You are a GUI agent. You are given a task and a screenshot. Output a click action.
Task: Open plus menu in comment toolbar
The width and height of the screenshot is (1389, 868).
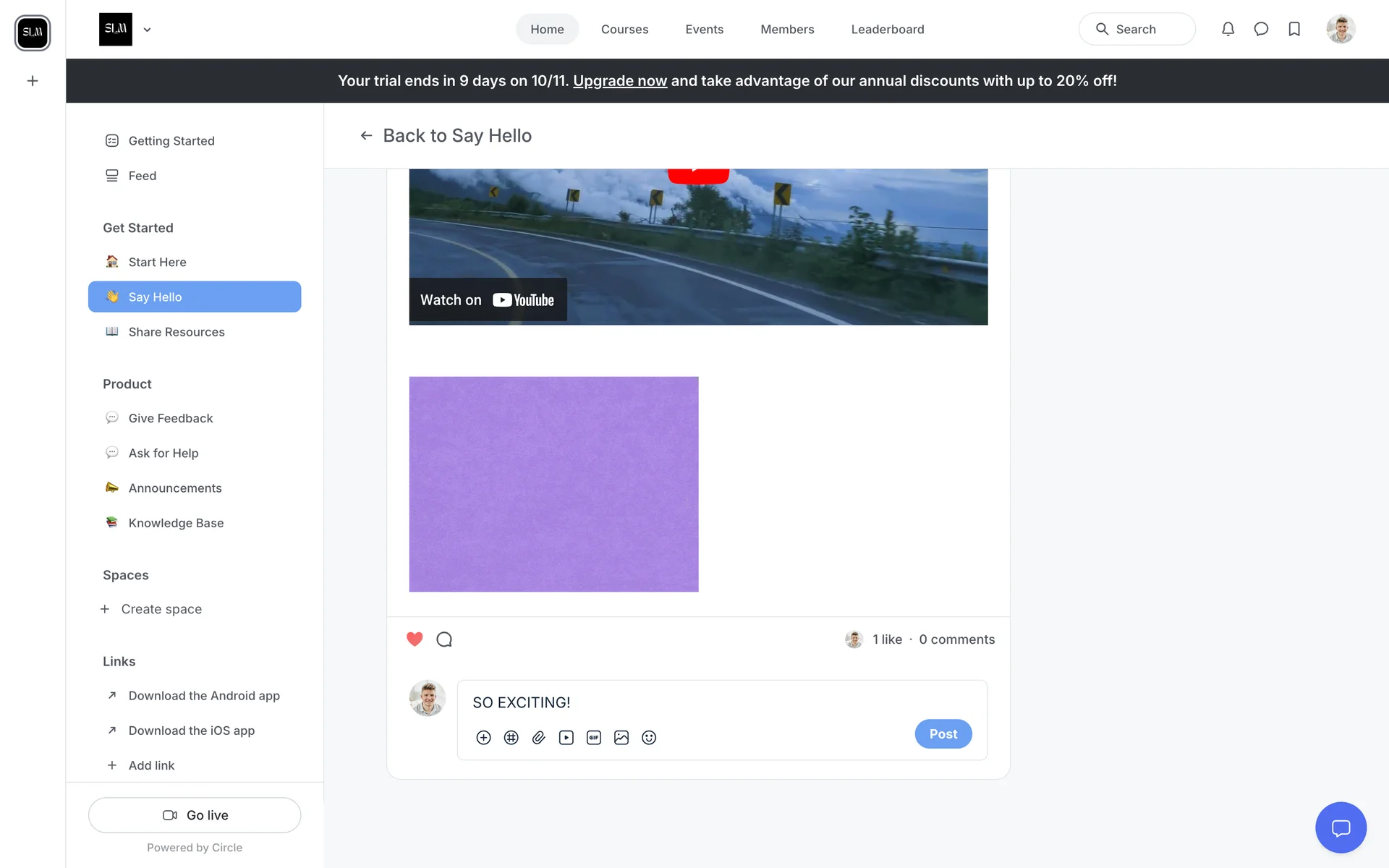point(483,737)
